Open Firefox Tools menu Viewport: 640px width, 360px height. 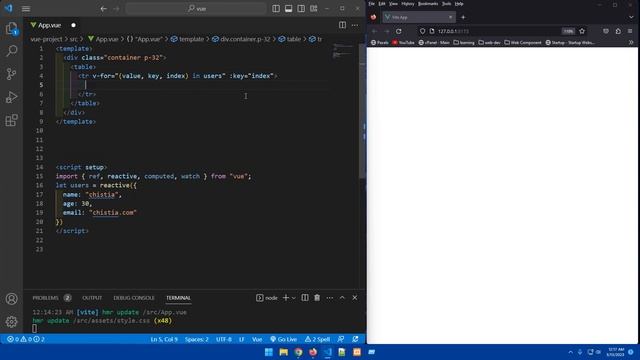pos(447,4)
